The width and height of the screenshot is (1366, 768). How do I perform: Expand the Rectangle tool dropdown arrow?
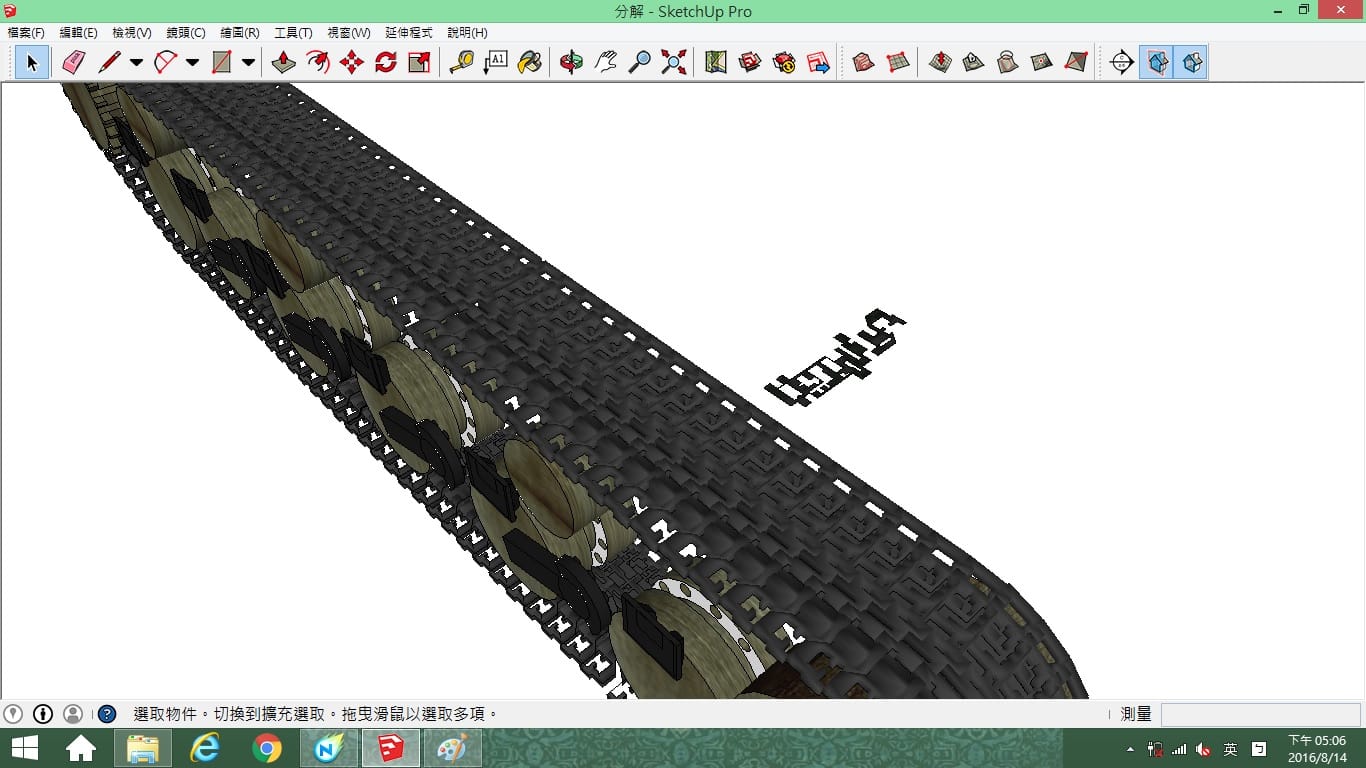pos(248,62)
